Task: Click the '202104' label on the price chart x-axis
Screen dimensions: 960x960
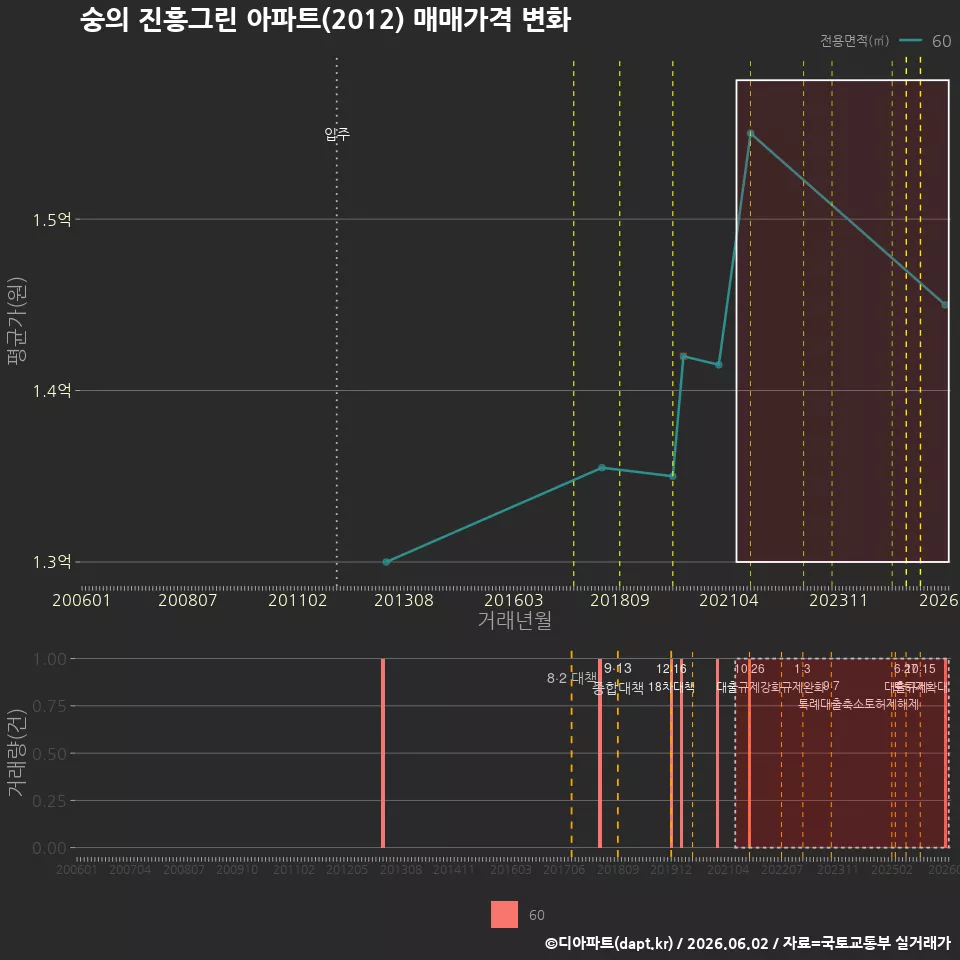Action: point(729,600)
